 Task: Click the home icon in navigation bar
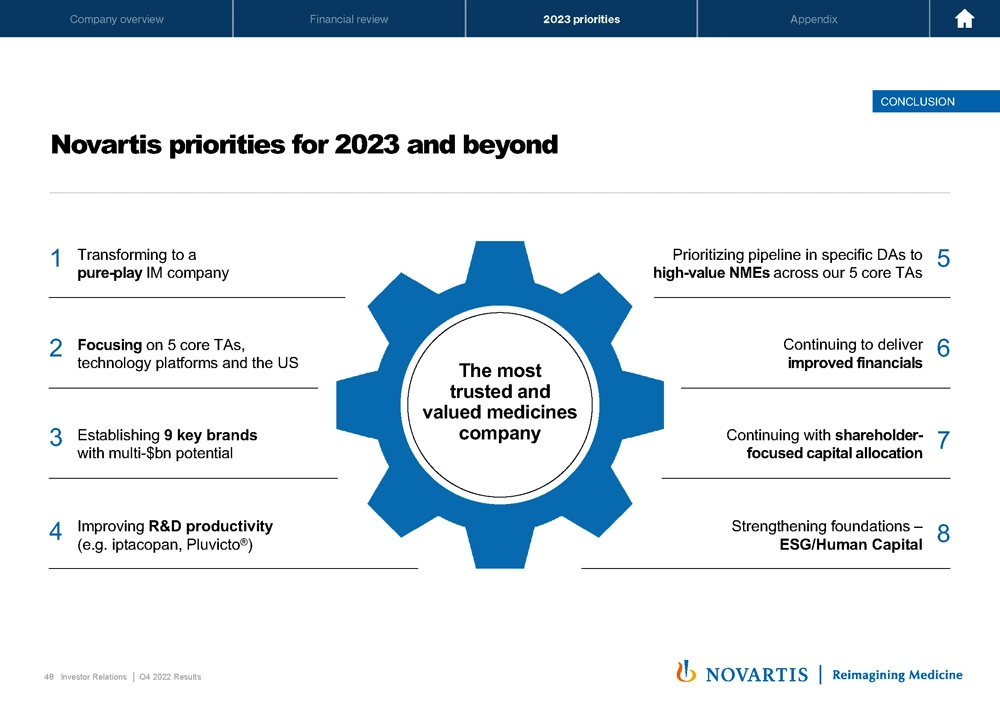965,19
